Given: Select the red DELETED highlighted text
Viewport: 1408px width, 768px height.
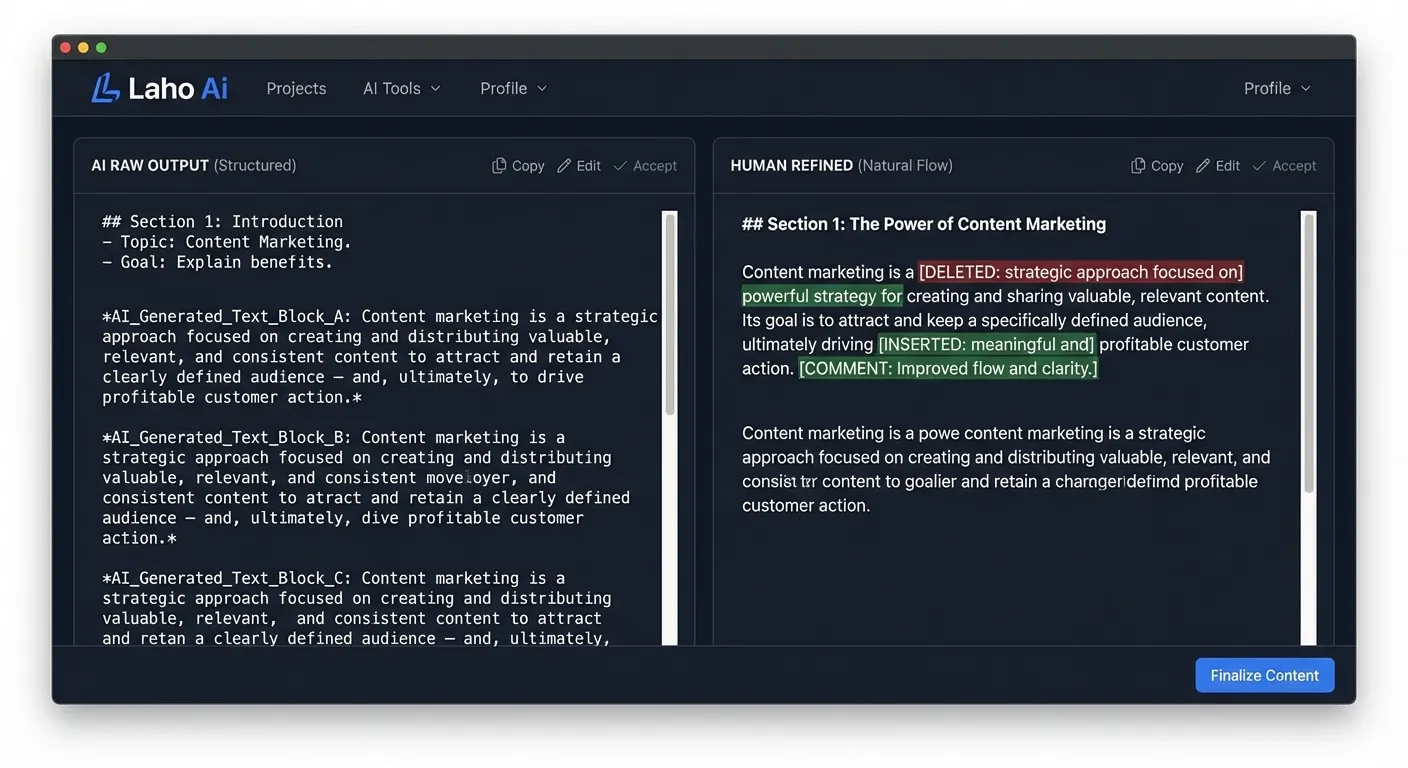Looking at the screenshot, I should click(x=1081, y=272).
